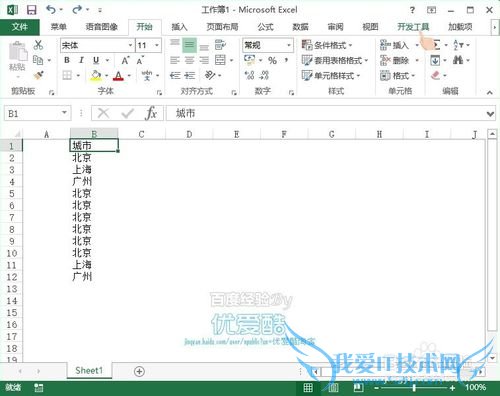The height and width of the screenshot is (396, 500).
Task: Open Cell Styles menu
Action: click(x=331, y=76)
